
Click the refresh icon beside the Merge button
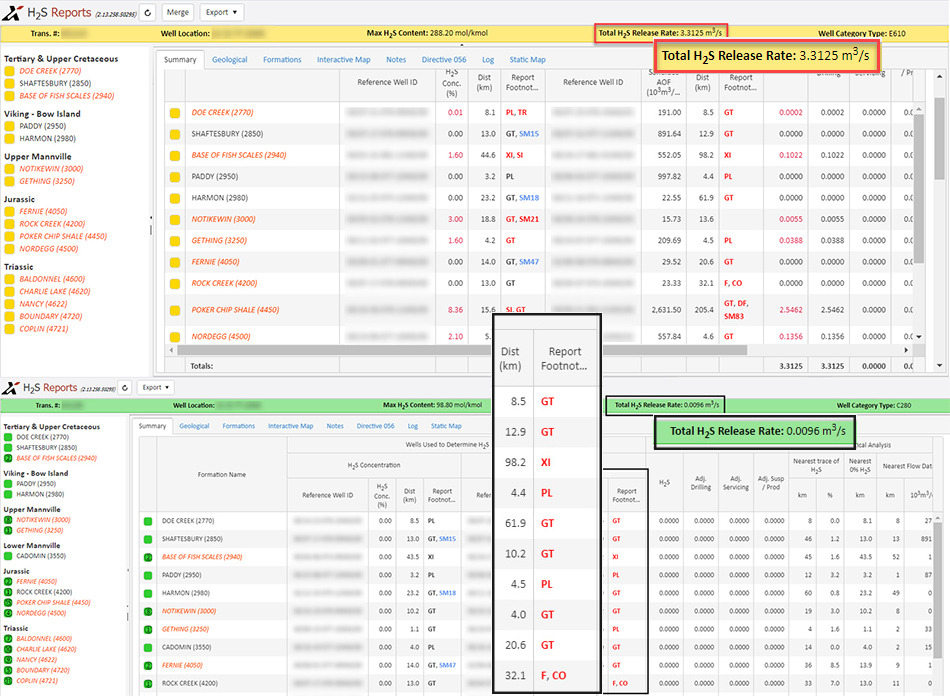(147, 12)
